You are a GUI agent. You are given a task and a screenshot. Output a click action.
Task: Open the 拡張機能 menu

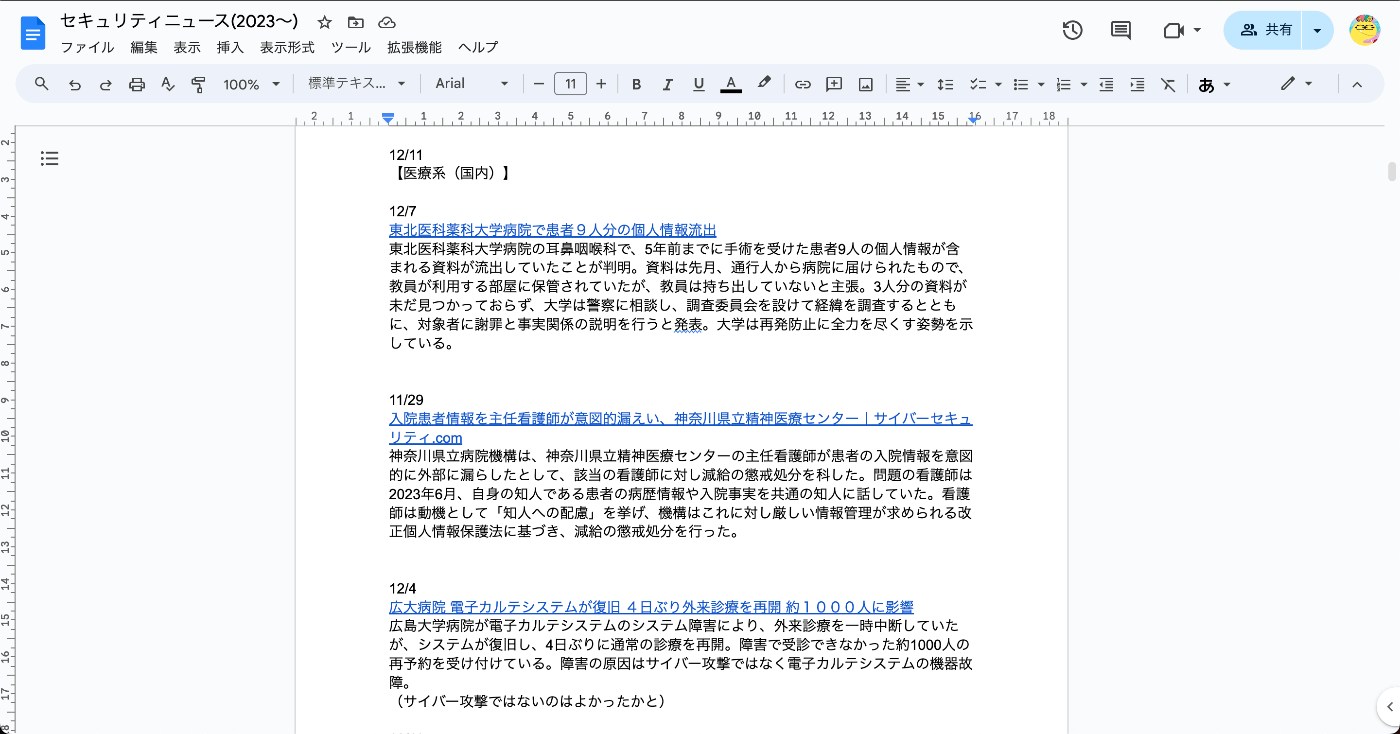[414, 47]
